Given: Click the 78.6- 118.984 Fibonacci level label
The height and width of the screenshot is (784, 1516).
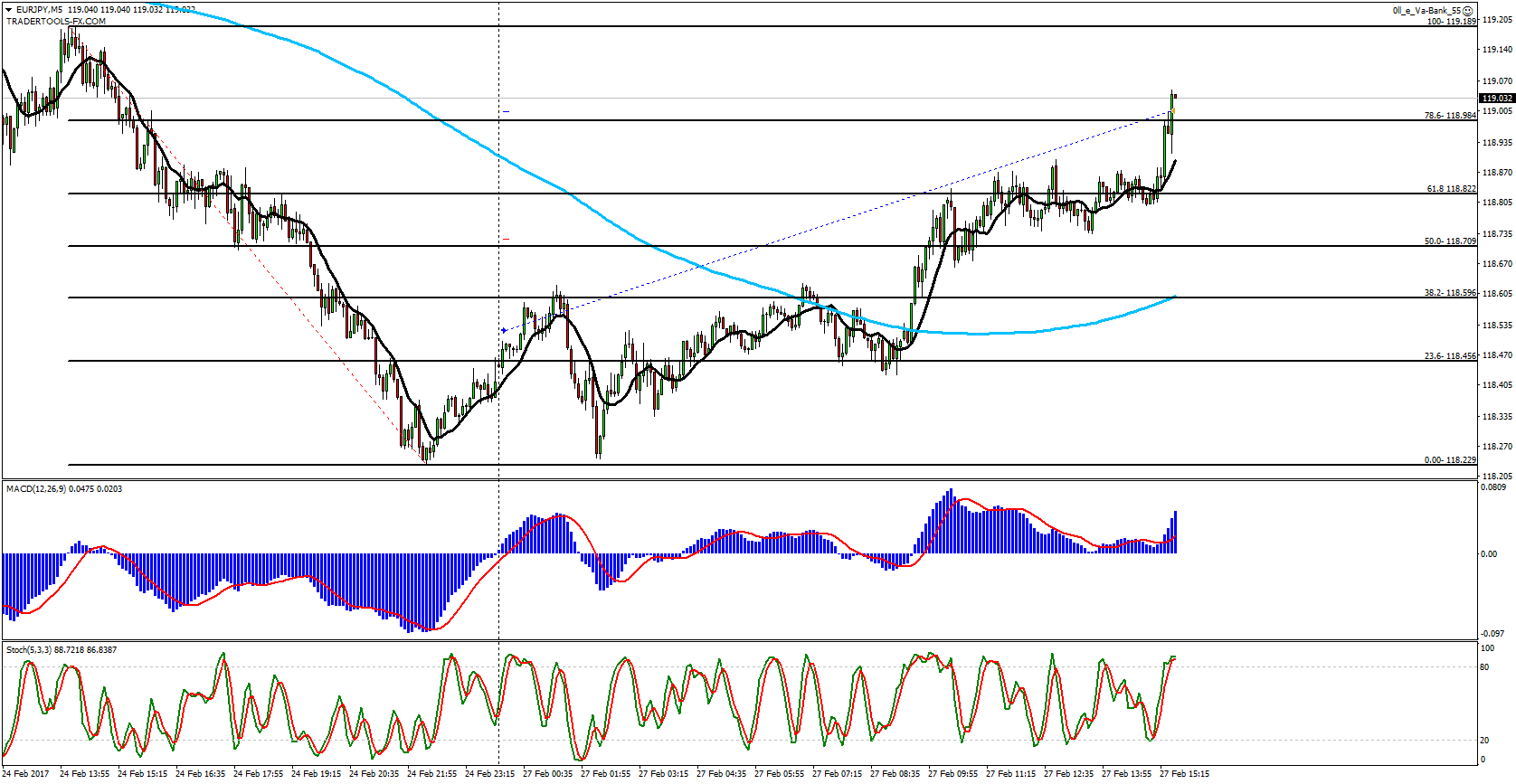Looking at the screenshot, I should coord(1450,115).
